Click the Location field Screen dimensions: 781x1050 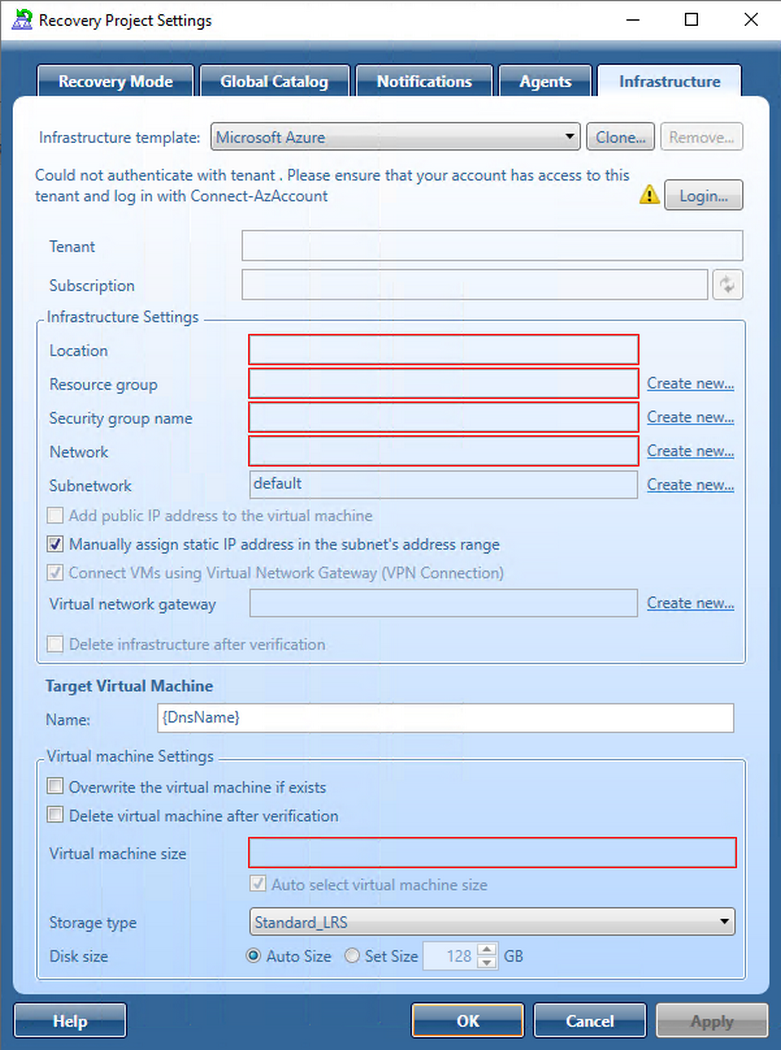443,350
